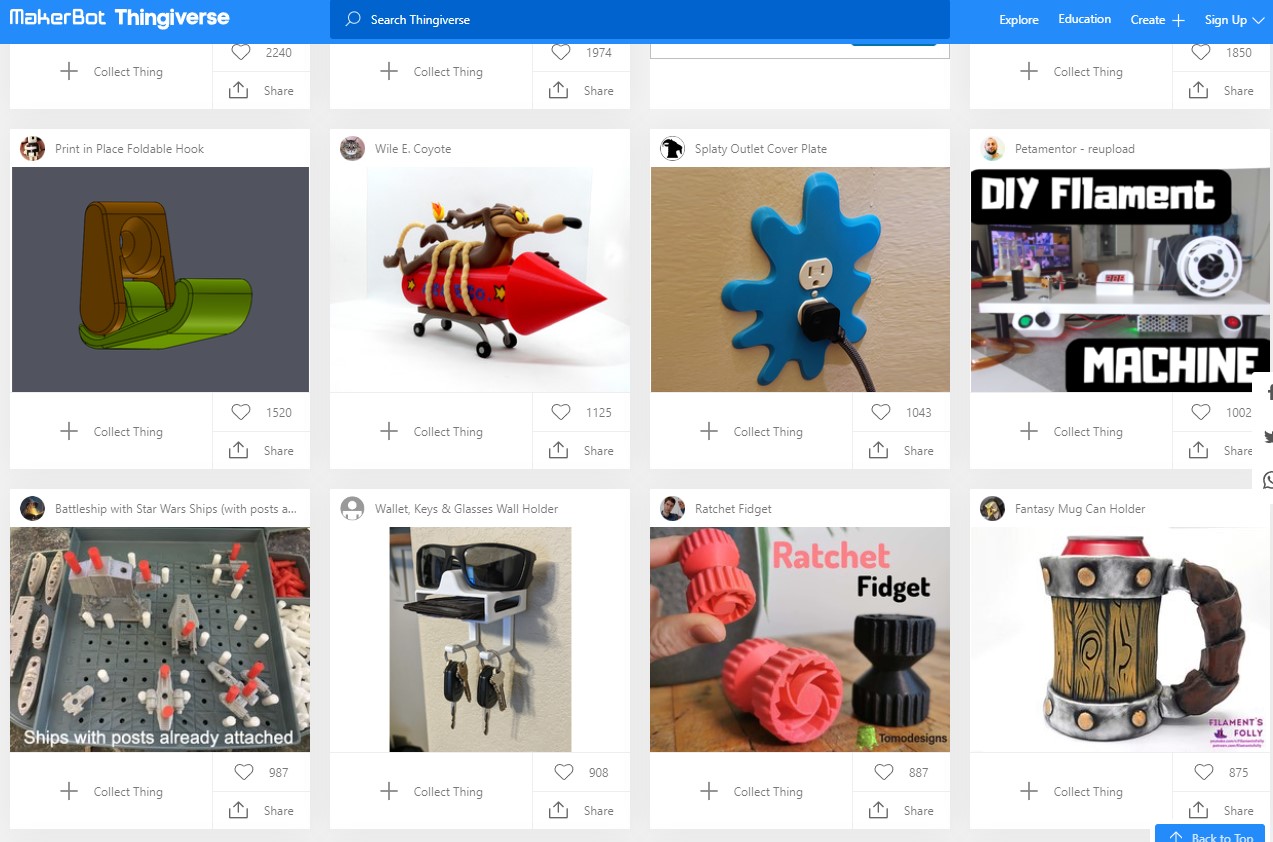View the Battleship board thumbnail
The width and height of the screenshot is (1273, 842).
pos(160,639)
